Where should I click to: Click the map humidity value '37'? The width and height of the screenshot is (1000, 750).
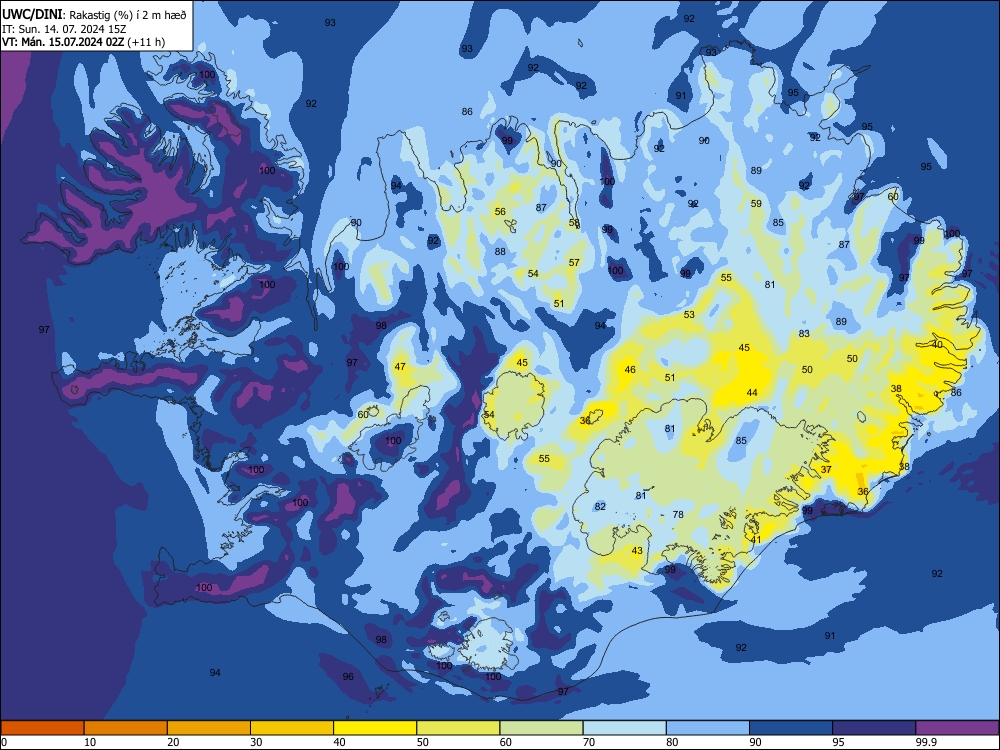[x=826, y=469]
